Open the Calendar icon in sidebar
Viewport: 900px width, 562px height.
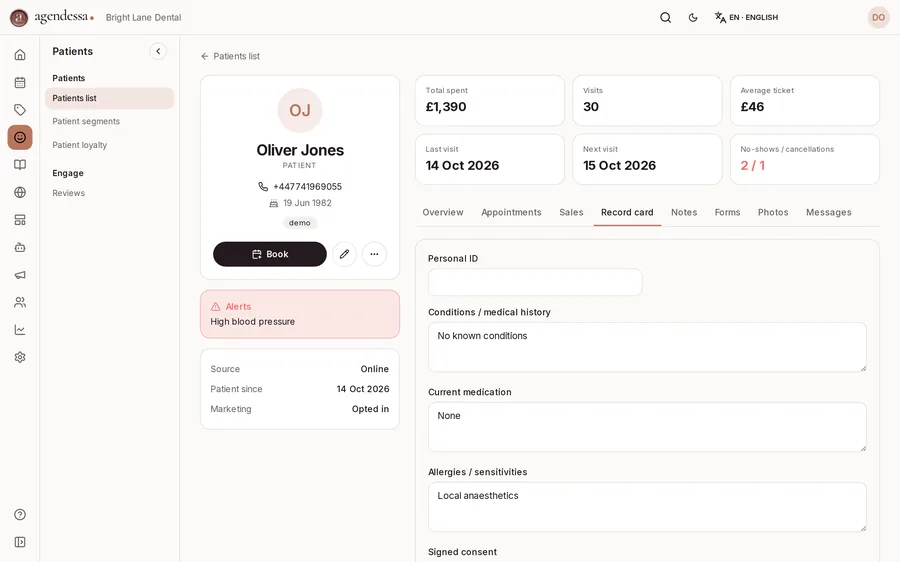[x=20, y=82]
